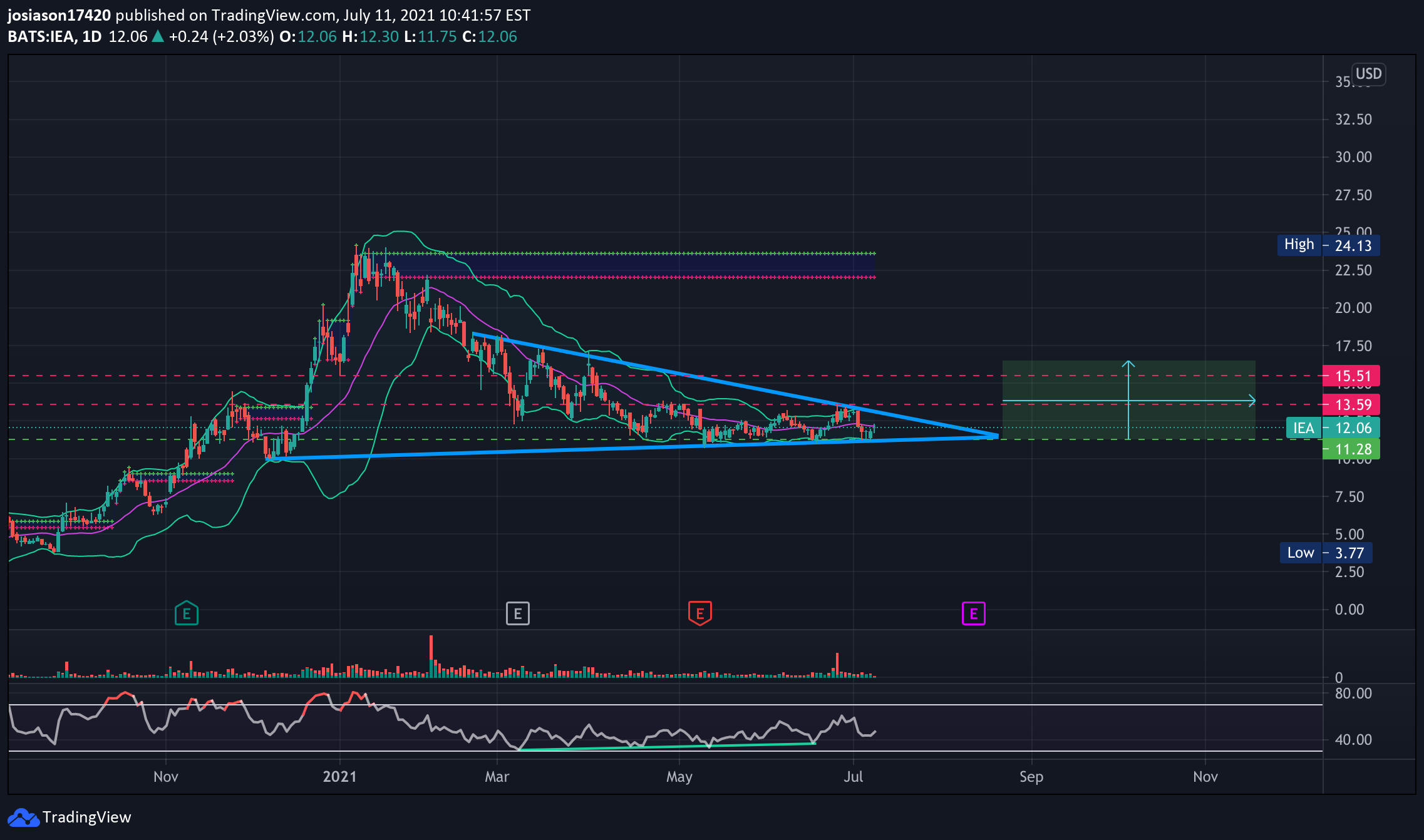
Task: Click the right-pointing arrow in forecast box
Action: (1251, 401)
